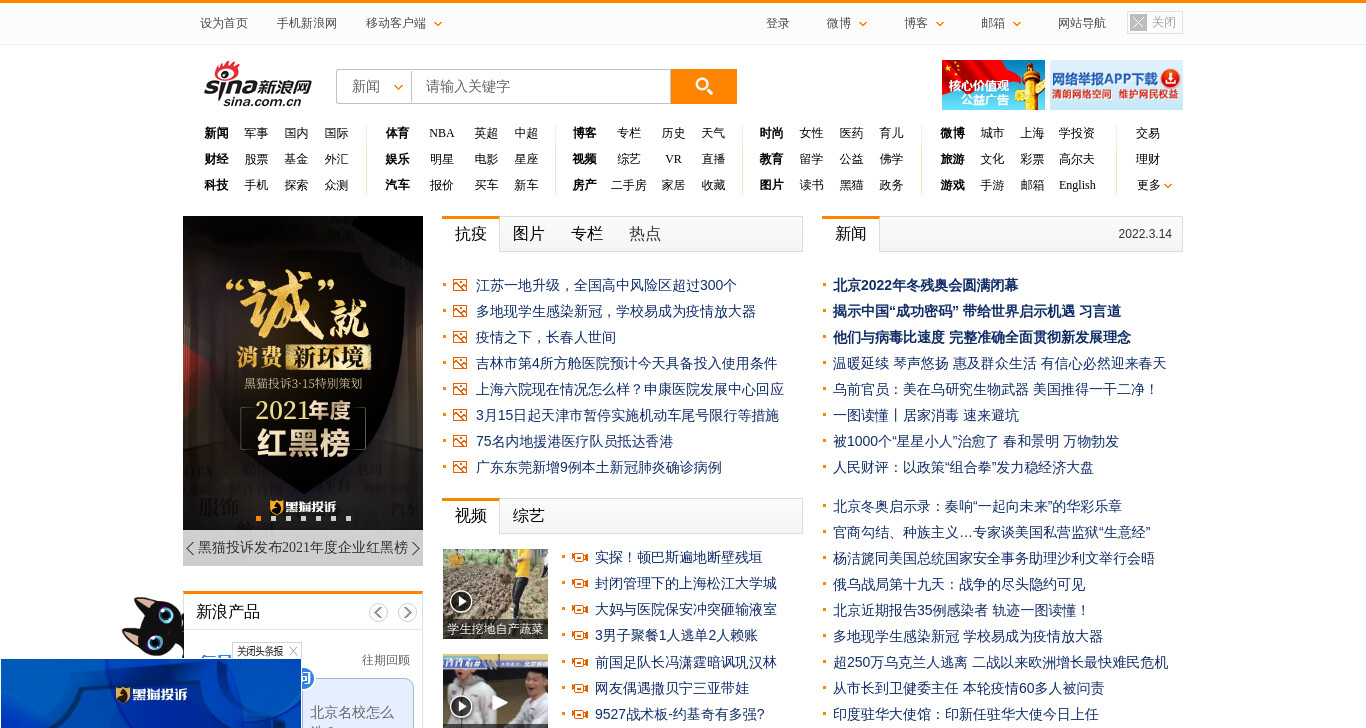Open 3月15日起天津市暂停 article
This screenshot has height=728, width=1366.
pos(627,415)
